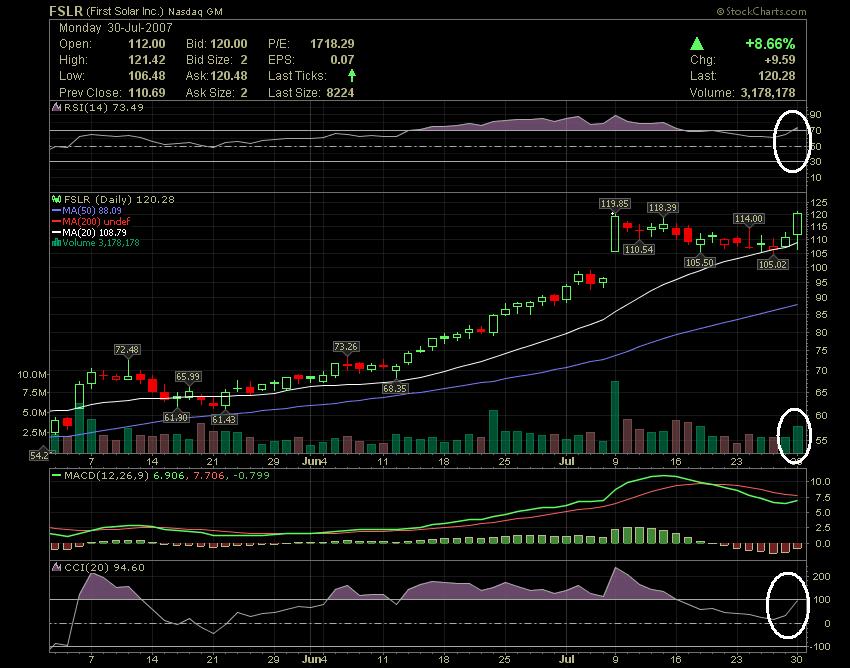Click the Chg value +9.59
850x668 pixels.
coord(780,60)
